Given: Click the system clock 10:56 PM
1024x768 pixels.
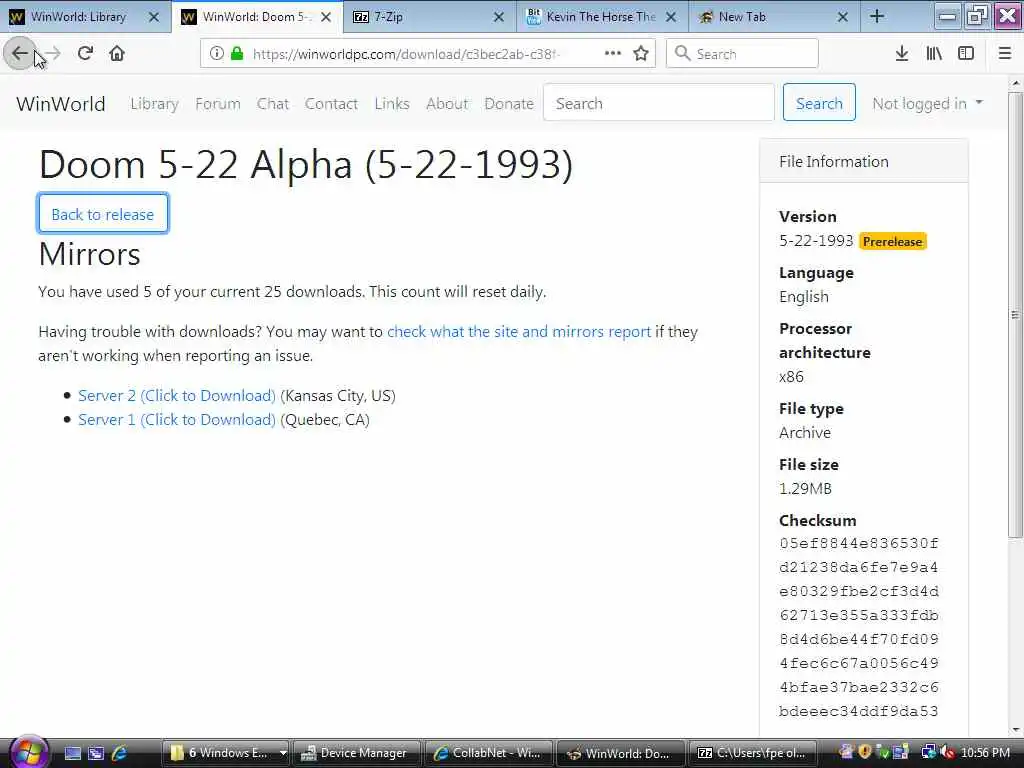Looking at the screenshot, I should click(x=985, y=753).
